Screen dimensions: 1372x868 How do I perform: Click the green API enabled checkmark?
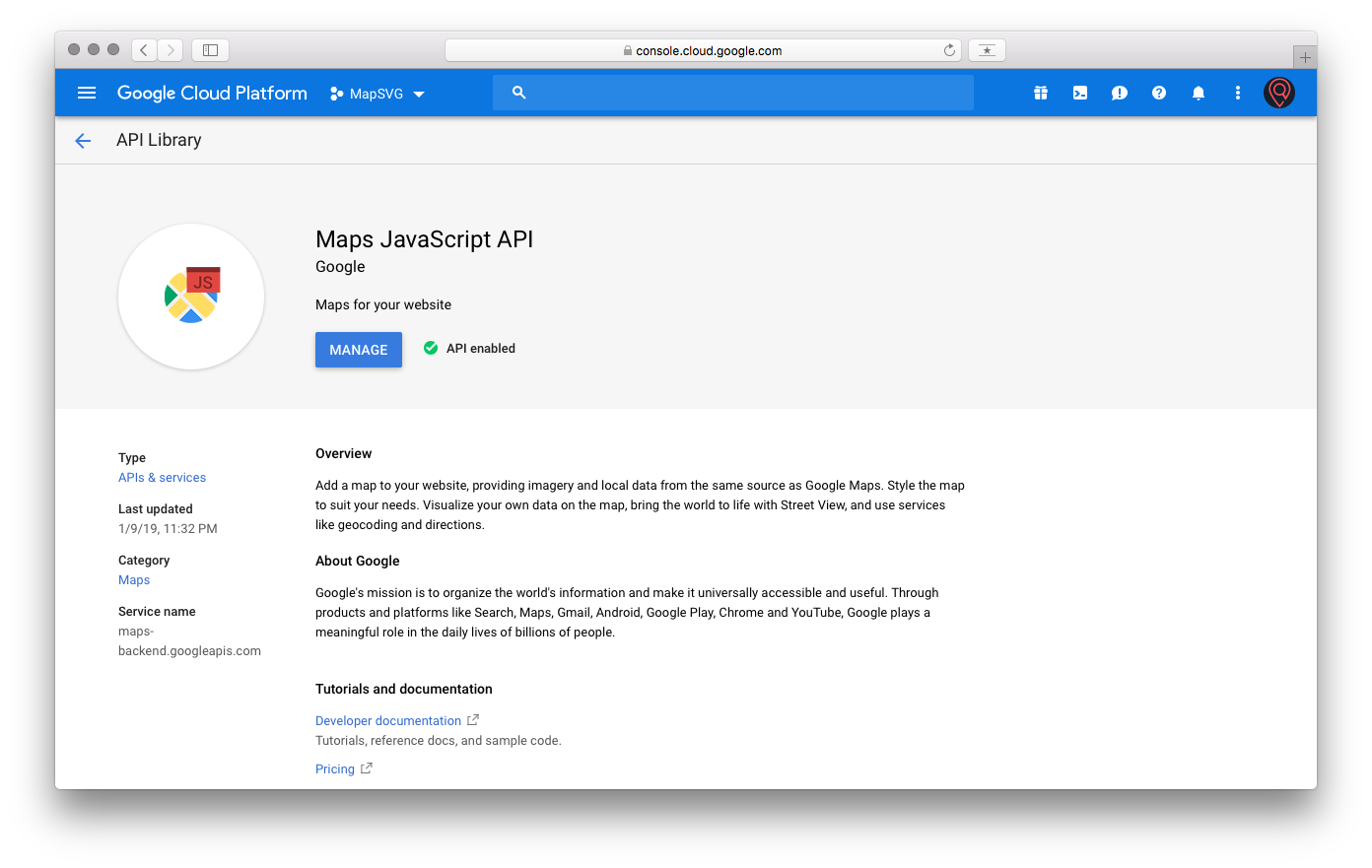(x=431, y=348)
